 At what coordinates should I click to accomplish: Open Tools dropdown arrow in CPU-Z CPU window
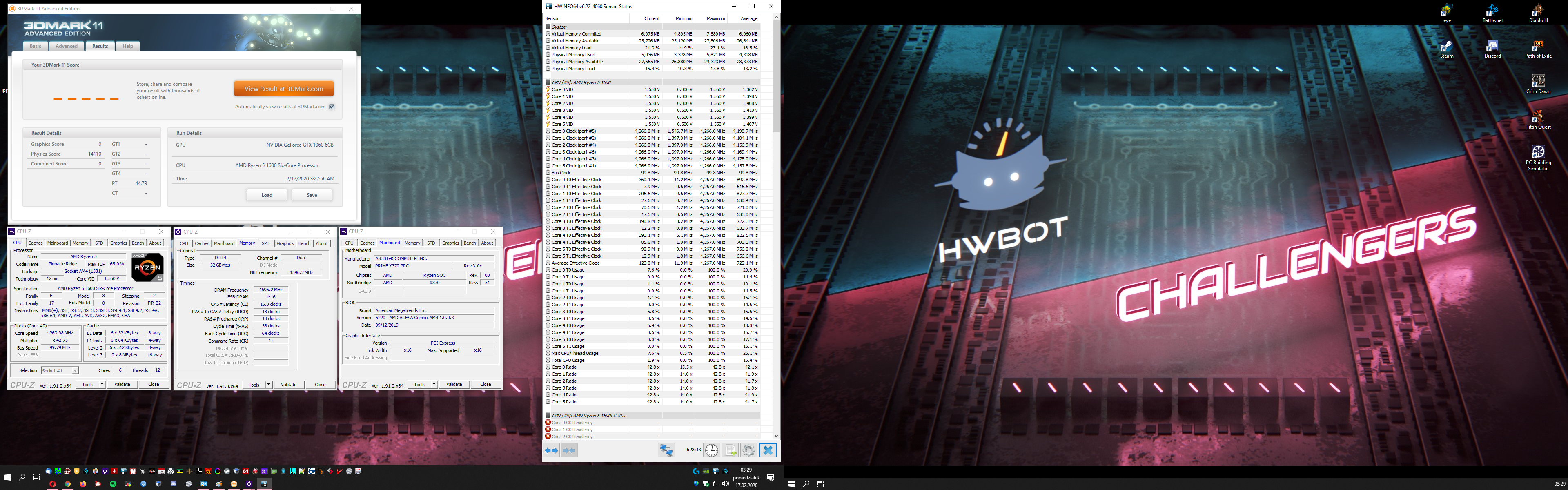(102, 384)
